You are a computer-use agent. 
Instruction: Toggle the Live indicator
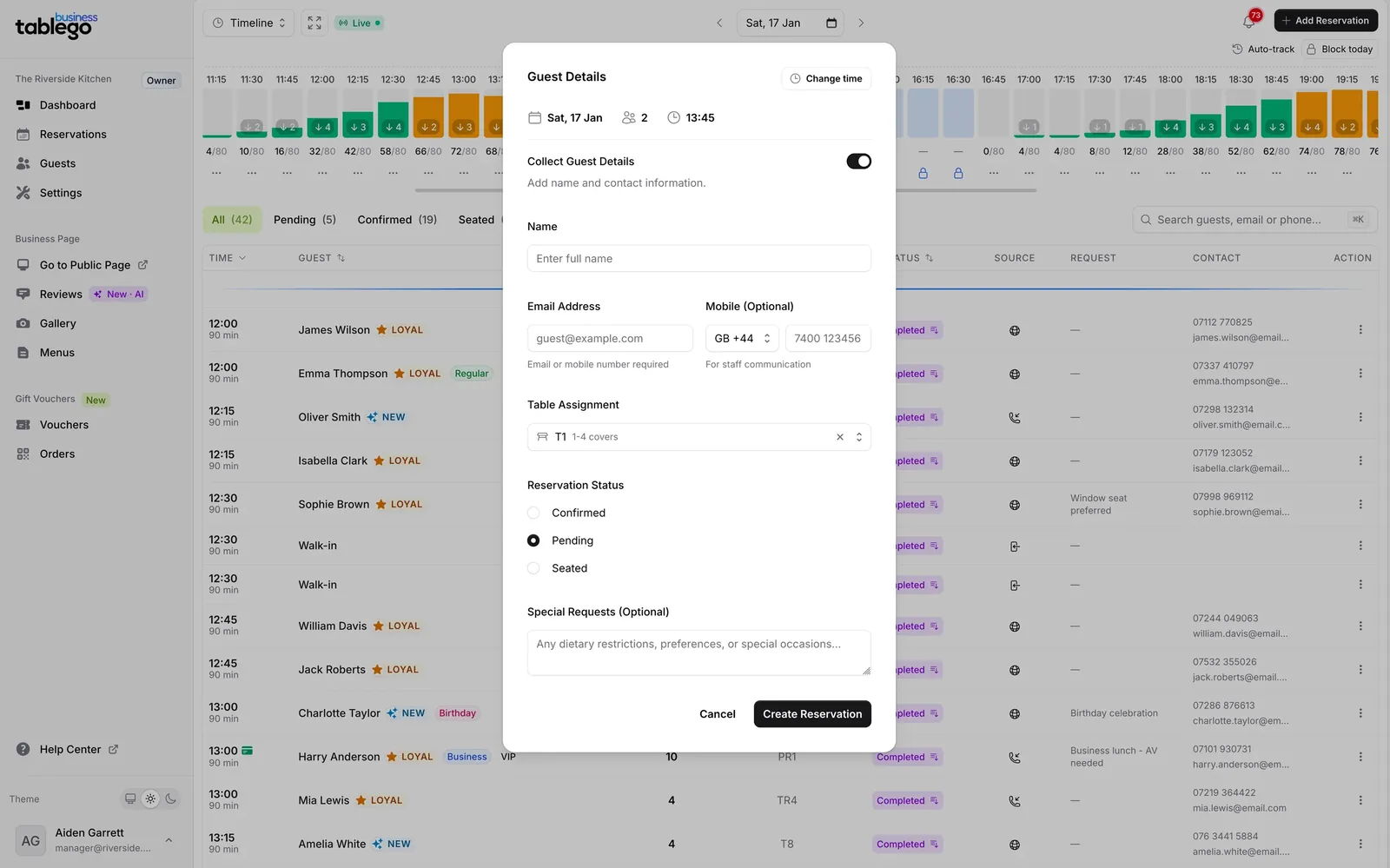pyautogui.click(x=360, y=23)
